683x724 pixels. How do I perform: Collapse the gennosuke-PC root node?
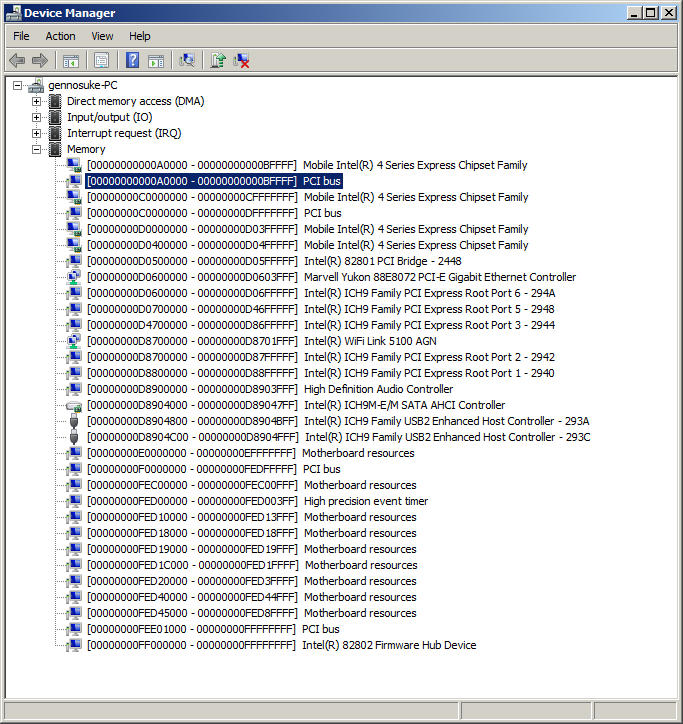click(17, 85)
